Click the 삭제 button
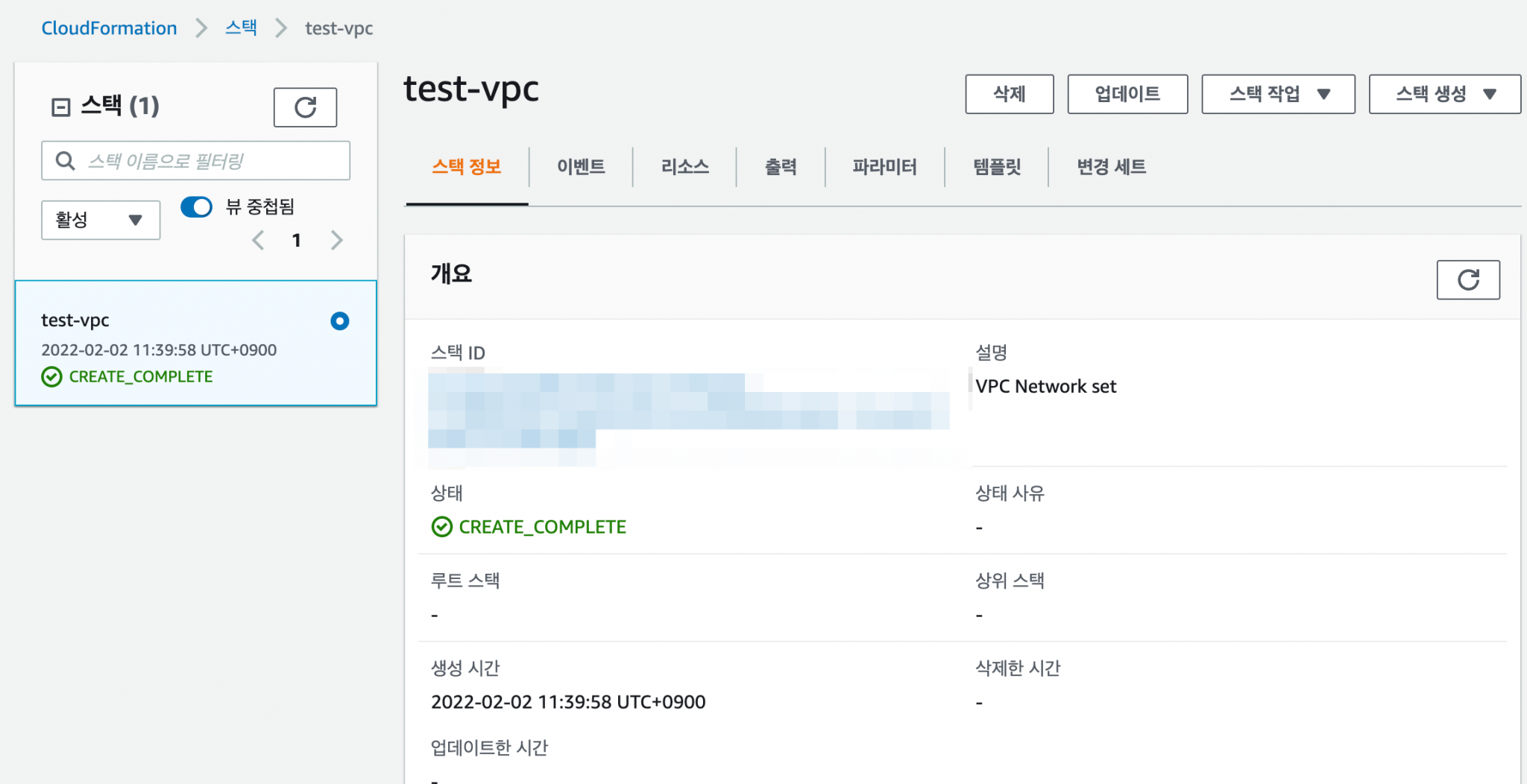Image resolution: width=1527 pixels, height=784 pixels. click(1010, 94)
